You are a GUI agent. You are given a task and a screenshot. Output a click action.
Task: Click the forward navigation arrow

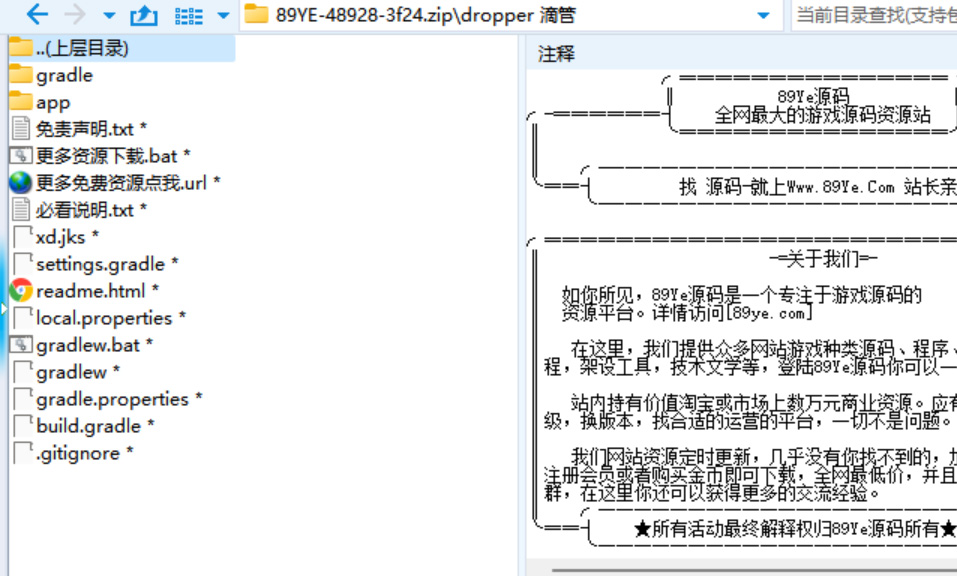pos(74,15)
